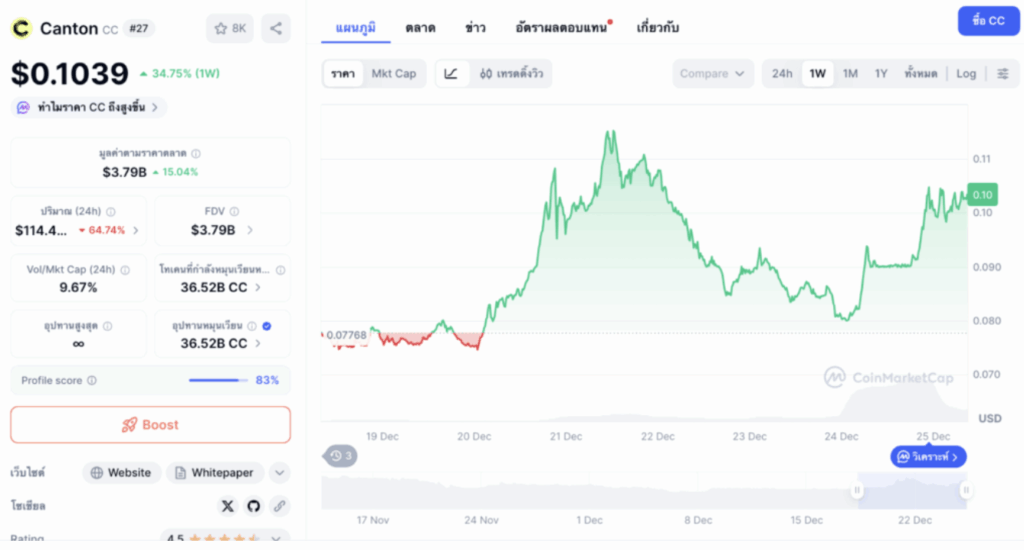Click the Boost button

click(x=150, y=425)
